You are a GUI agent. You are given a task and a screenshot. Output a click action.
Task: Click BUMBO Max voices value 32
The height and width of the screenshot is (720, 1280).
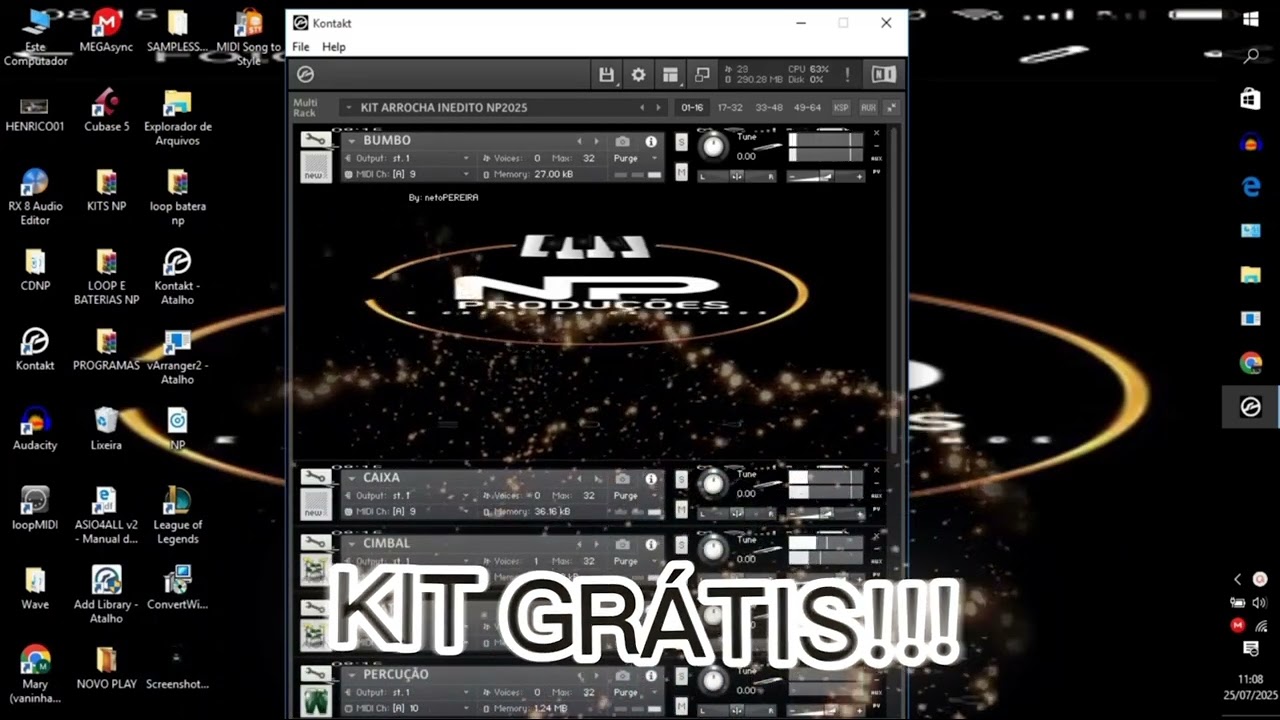click(x=589, y=158)
